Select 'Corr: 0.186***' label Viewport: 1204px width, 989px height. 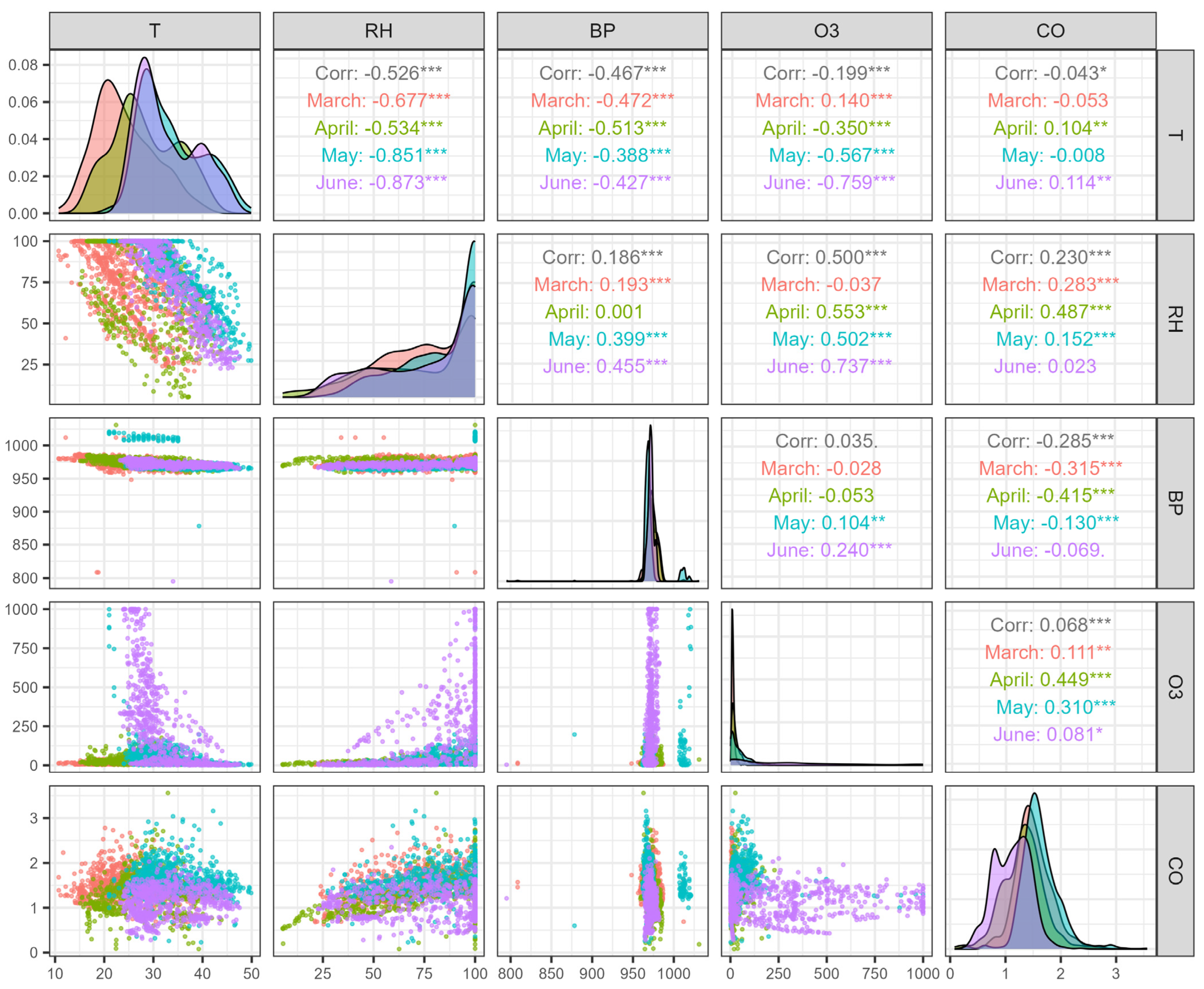pyautogui.click(x=602, y=257)
